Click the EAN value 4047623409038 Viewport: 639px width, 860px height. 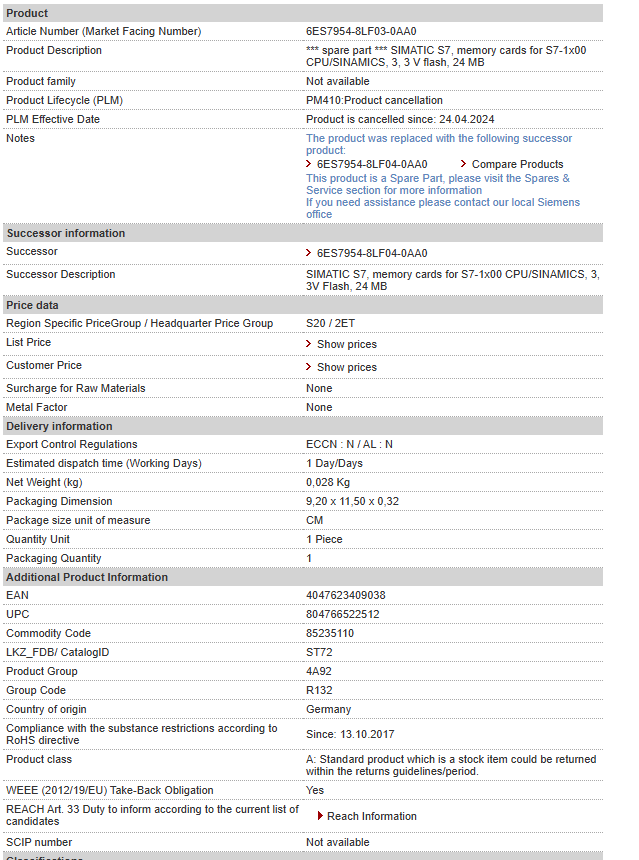[345, 595]
